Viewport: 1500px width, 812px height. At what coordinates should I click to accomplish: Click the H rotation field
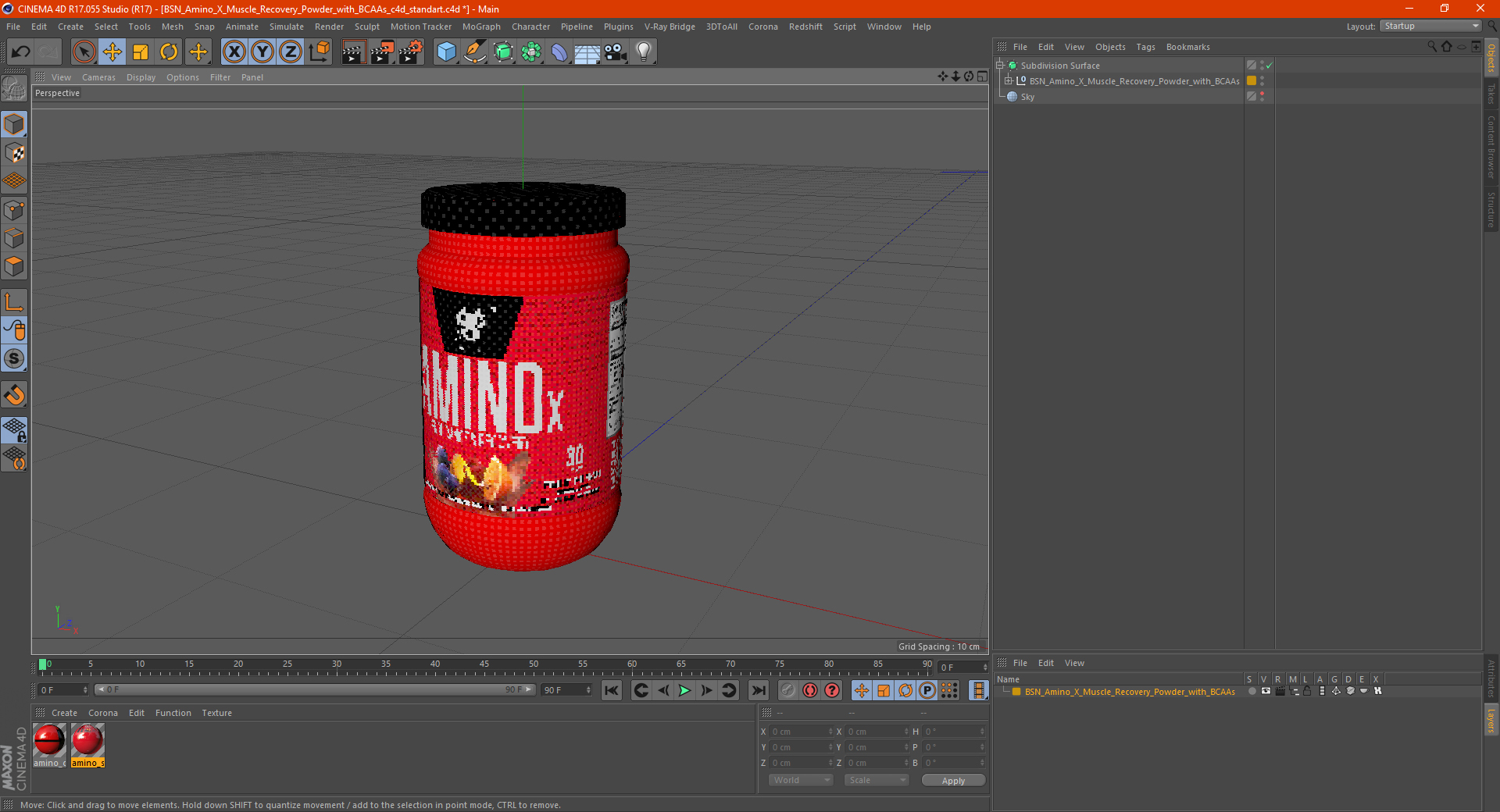(955, 732)
